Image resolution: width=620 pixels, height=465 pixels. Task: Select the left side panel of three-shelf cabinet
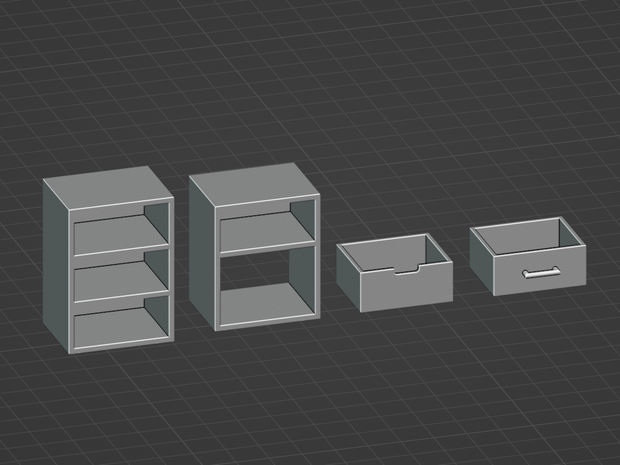point(56,266)
